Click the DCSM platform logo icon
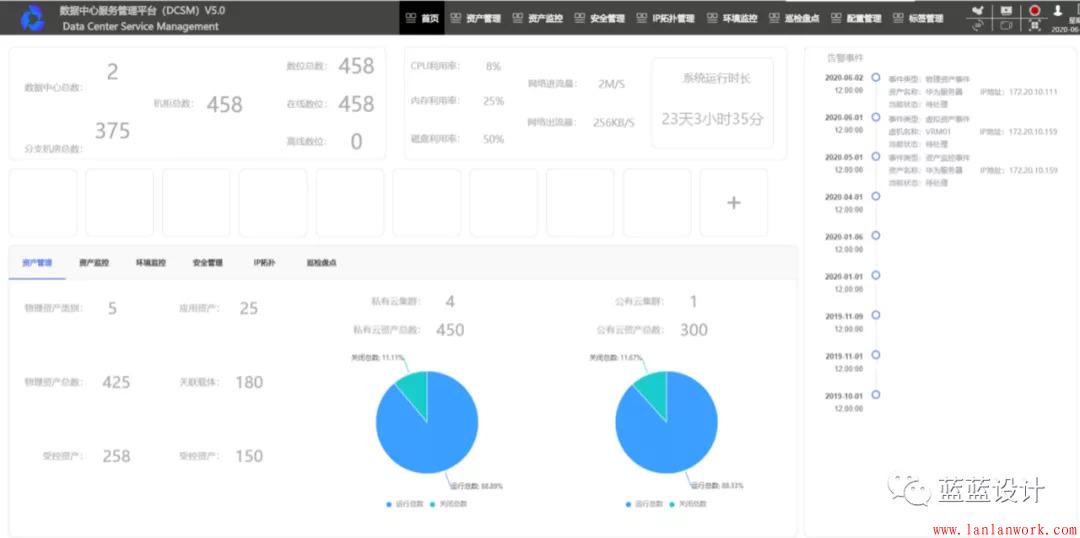 point(32,17)
